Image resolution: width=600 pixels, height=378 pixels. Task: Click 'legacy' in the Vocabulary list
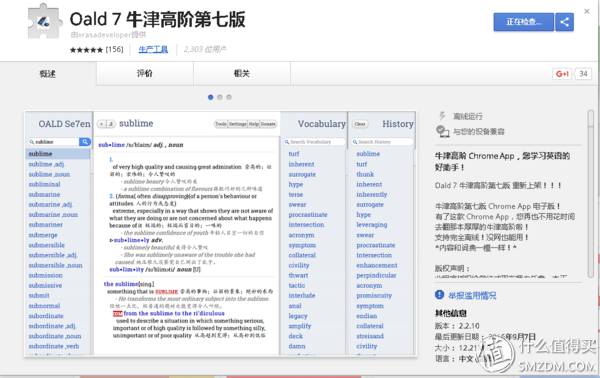point(298,316)
